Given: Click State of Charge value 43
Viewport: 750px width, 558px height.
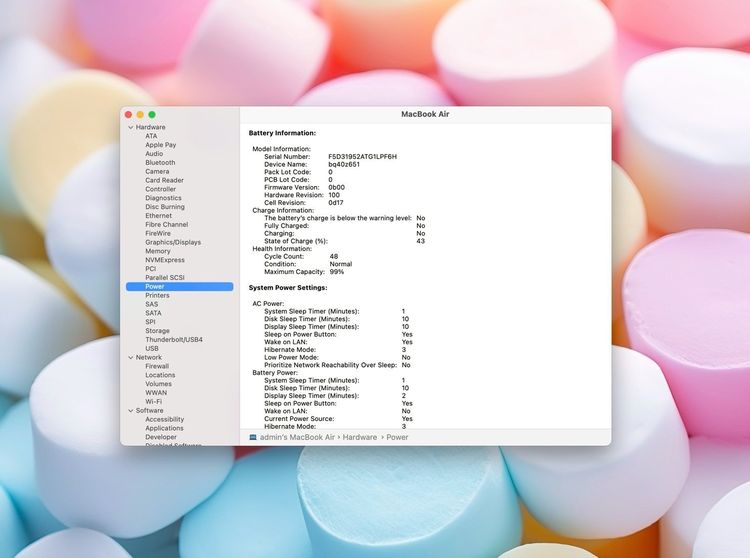Looking at the screenshot, I should coord(420,241).
